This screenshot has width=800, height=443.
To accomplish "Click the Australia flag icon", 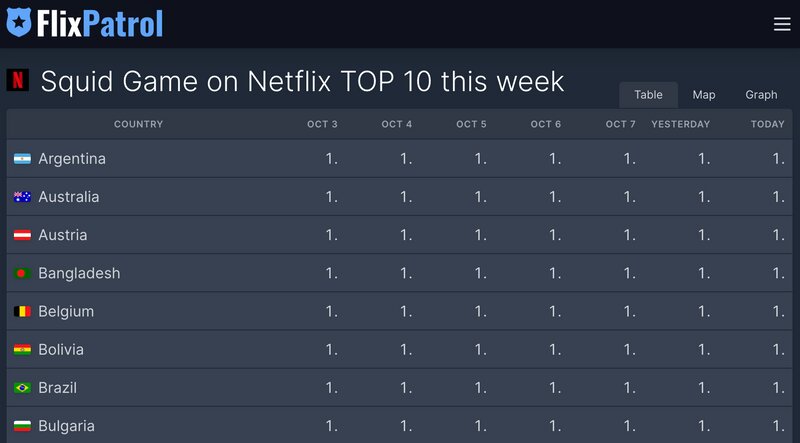I will tap(22, 197).
